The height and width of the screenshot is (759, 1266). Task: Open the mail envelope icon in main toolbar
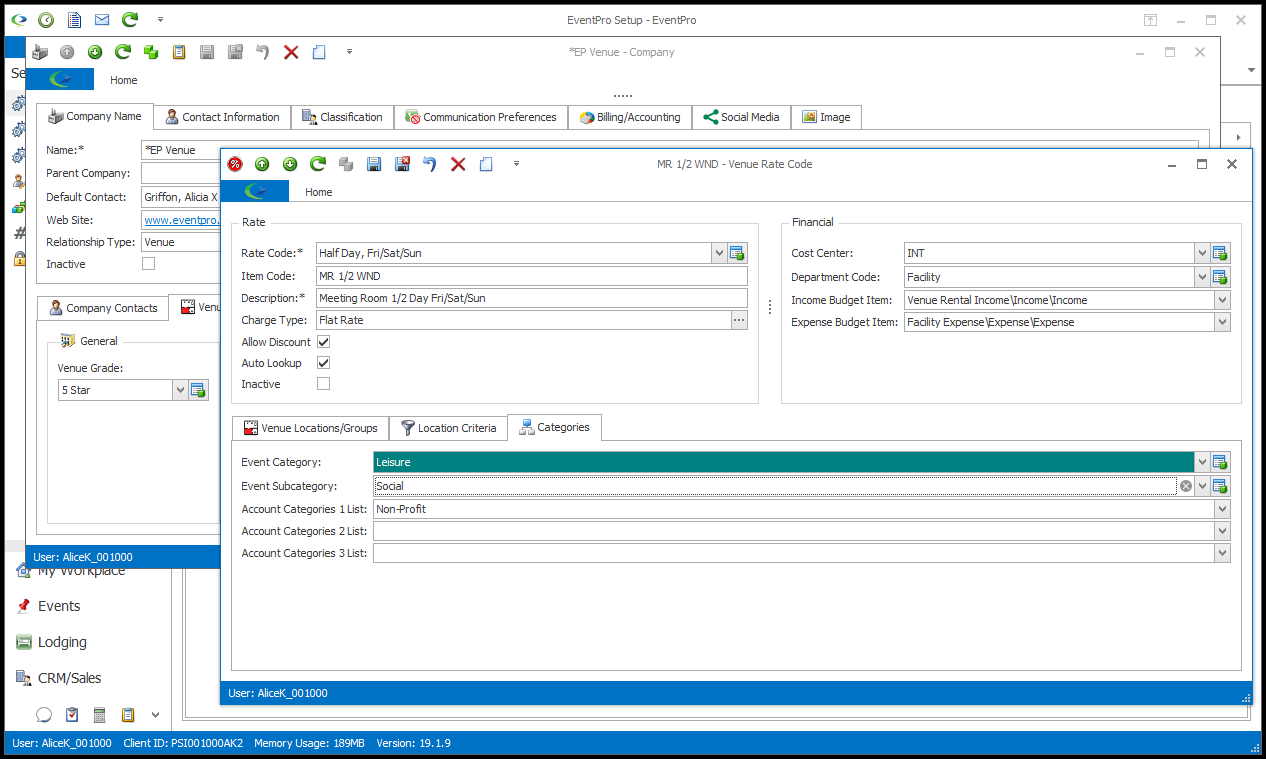click(102, 20)
